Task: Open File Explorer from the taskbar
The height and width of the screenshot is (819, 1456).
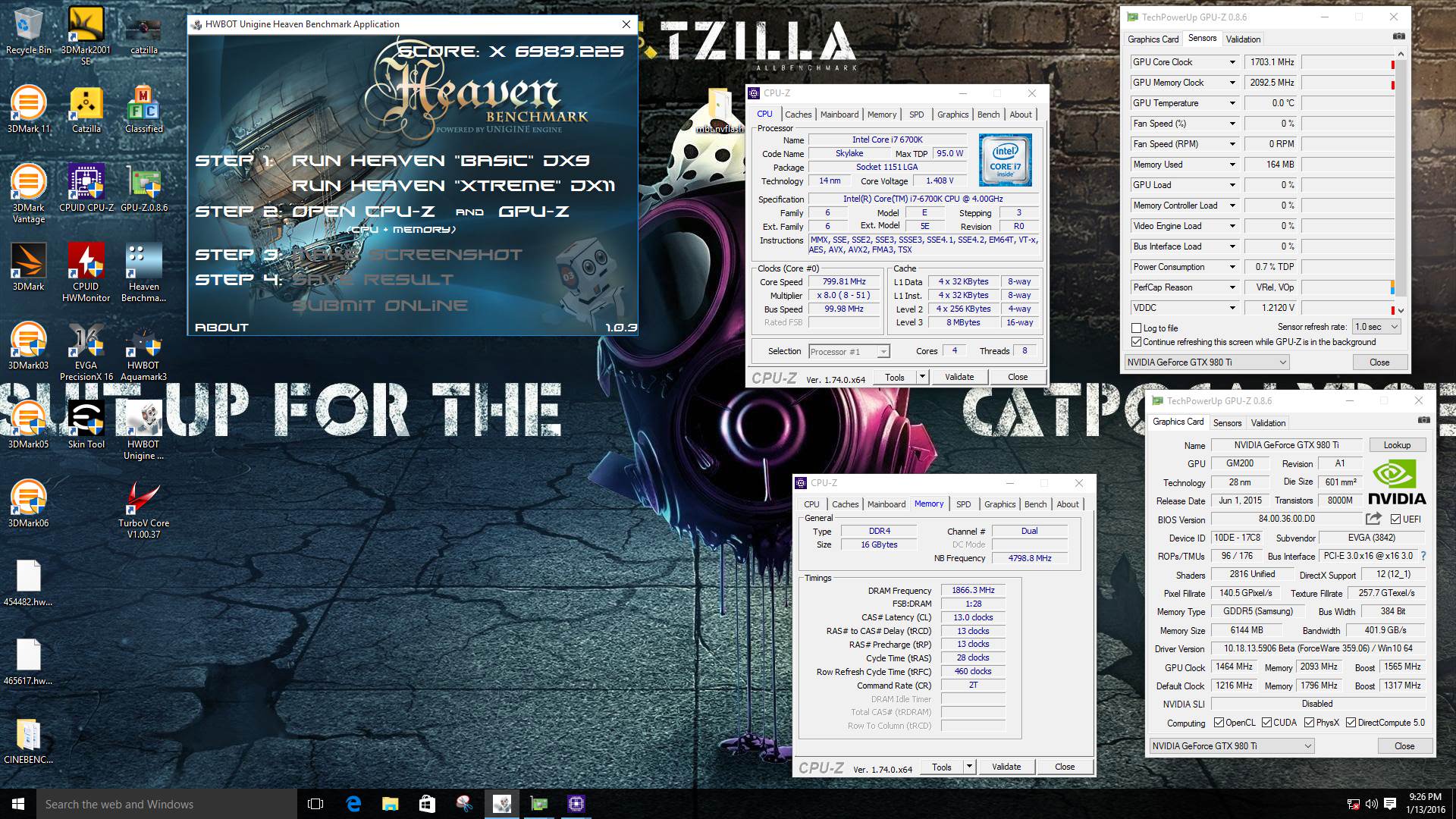Action: [390, 804]
